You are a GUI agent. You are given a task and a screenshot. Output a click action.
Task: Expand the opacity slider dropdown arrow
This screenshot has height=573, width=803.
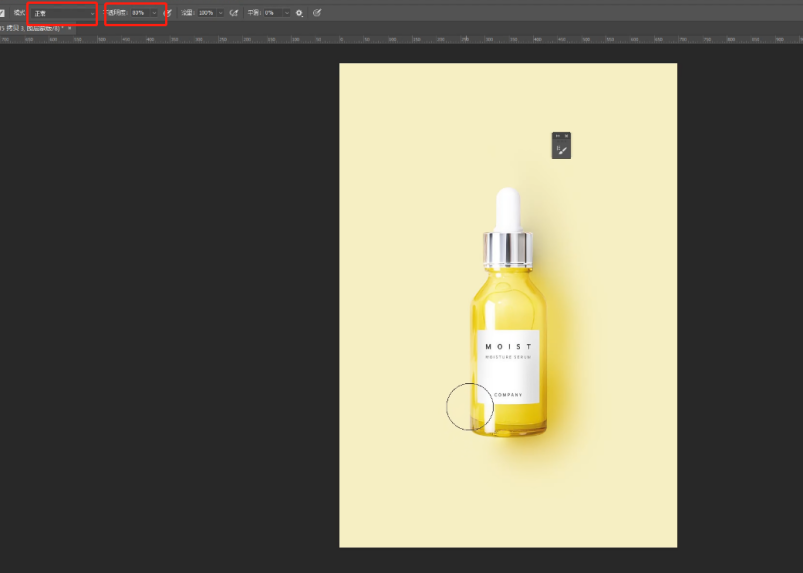(155, 13)
